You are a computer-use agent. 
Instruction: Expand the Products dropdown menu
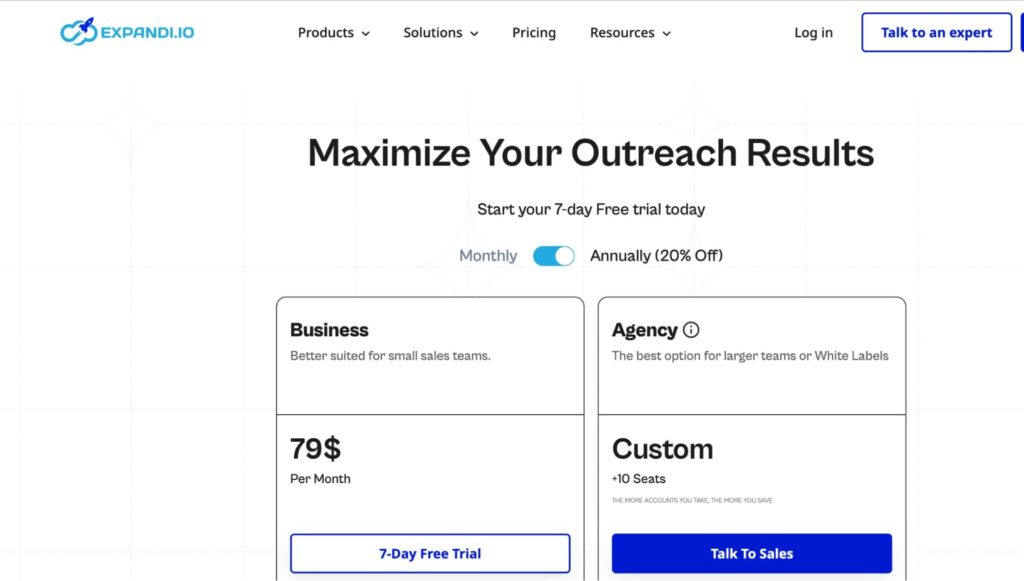tap(333, 33)
